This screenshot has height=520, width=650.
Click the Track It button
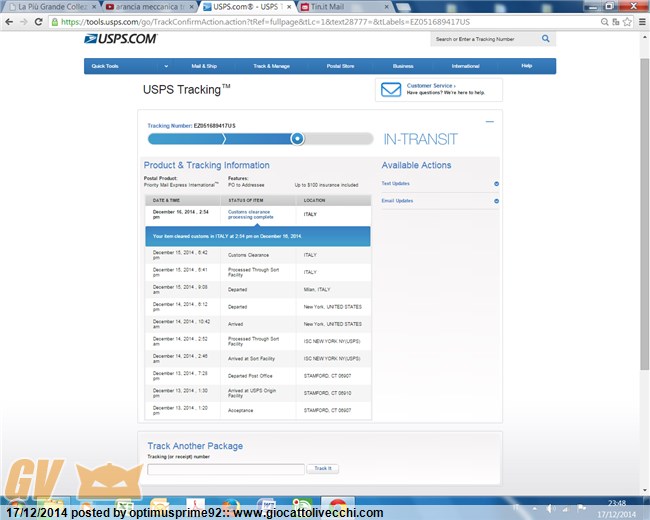point(323,469)
